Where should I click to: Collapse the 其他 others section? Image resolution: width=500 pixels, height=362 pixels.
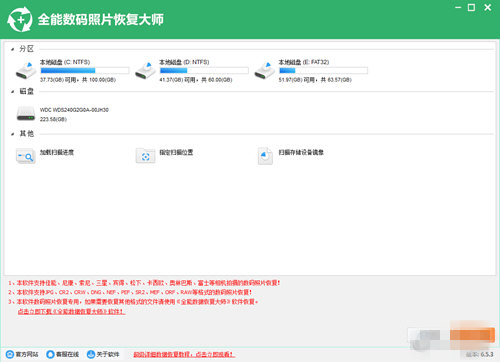coord(12,134)
